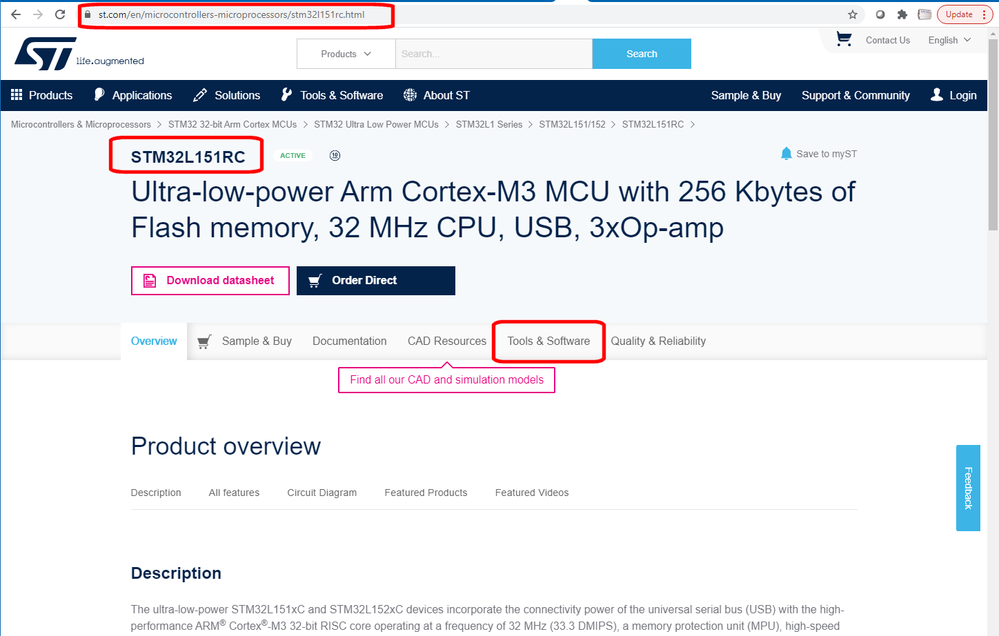The image size is (999, 636).
Task: Open the Solutions menu
Action: pyautogui.click(x=237, y=95)
